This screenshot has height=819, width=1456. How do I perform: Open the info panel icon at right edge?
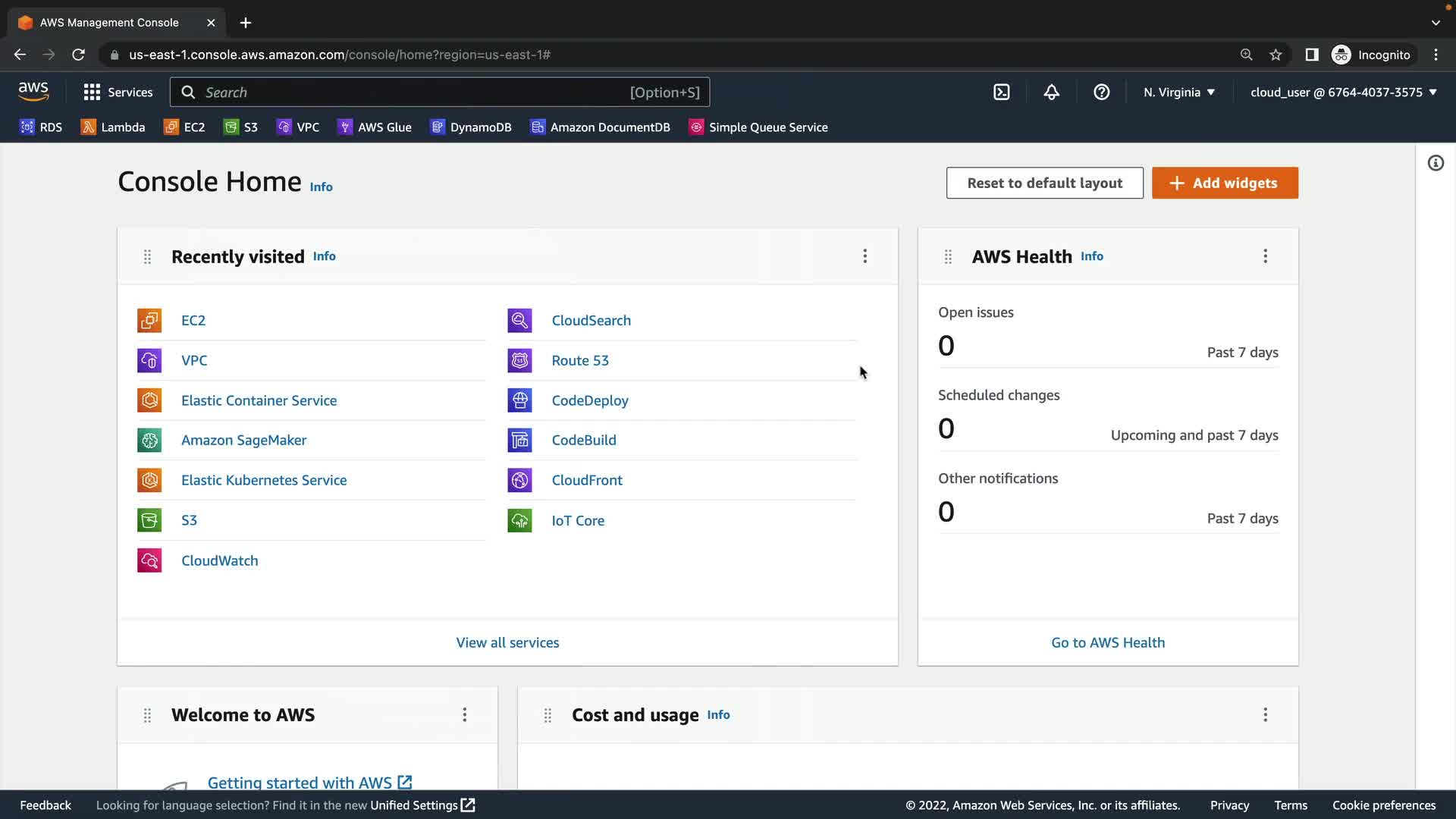(1436, 163)
